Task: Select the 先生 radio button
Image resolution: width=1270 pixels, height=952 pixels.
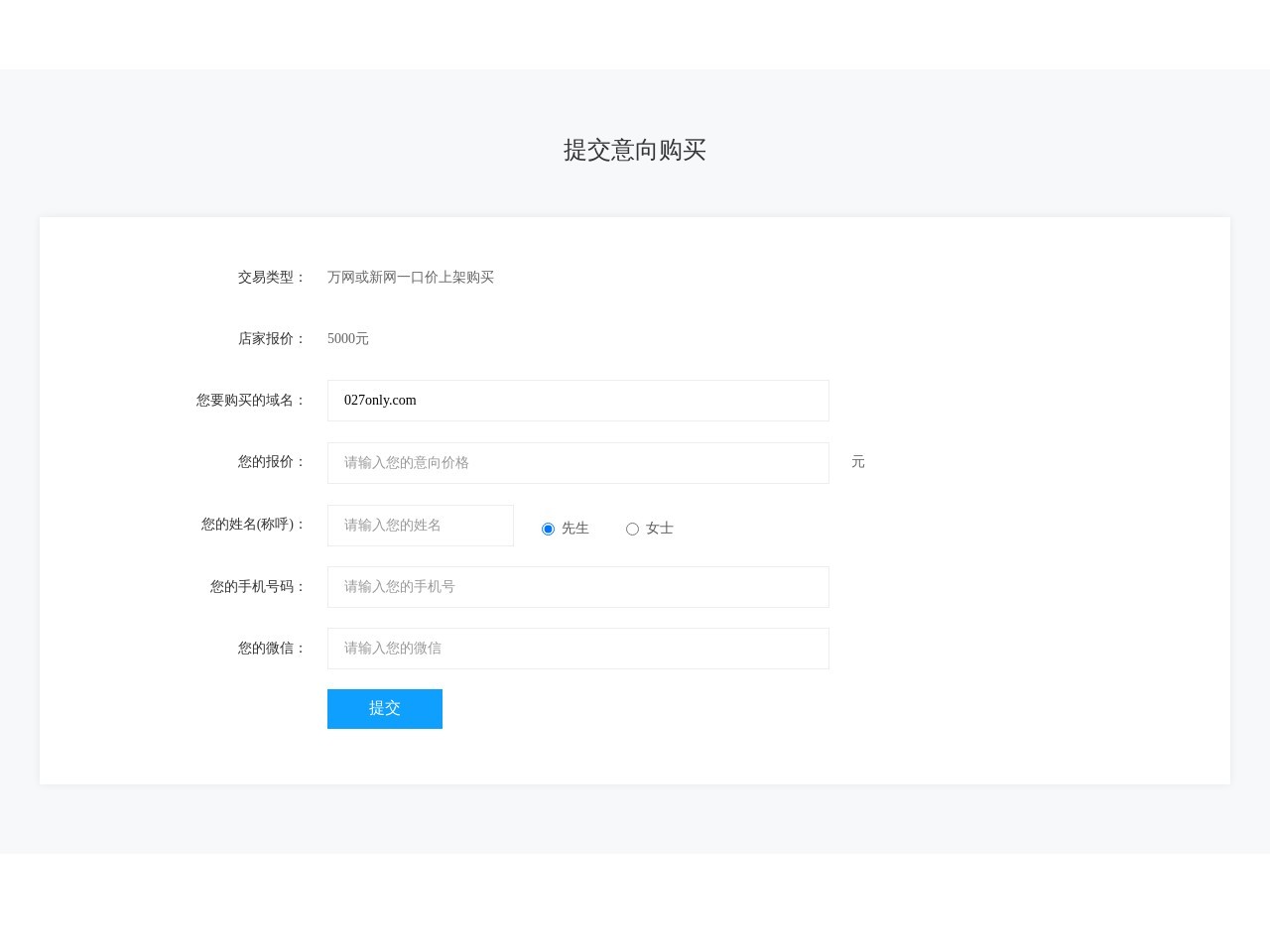Action: (549, 529)
